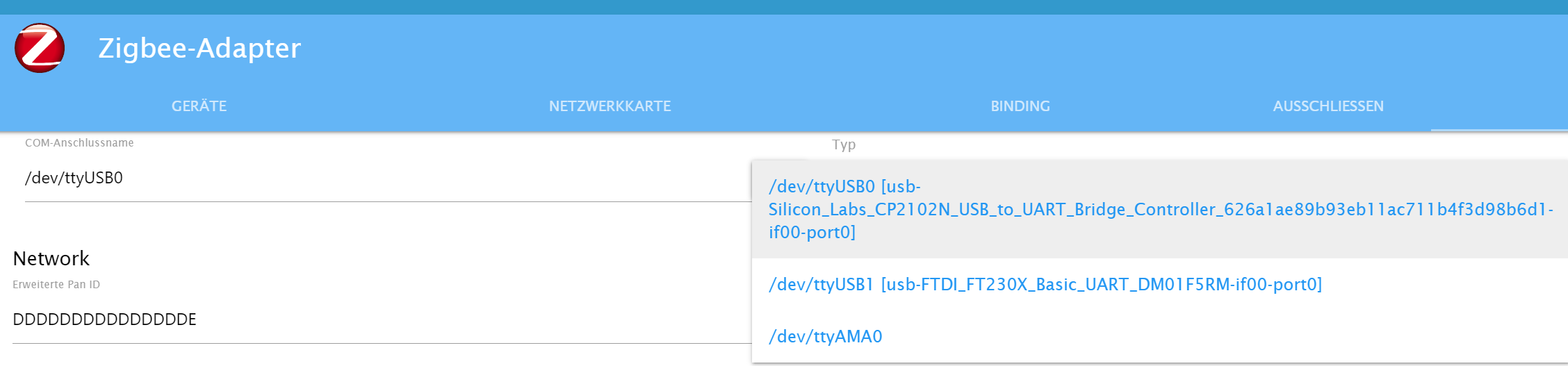This screenshot has width=1568, height=366.
Task: Pick /dev/ttyAMA0 from the list
Action: coord(825,337)
